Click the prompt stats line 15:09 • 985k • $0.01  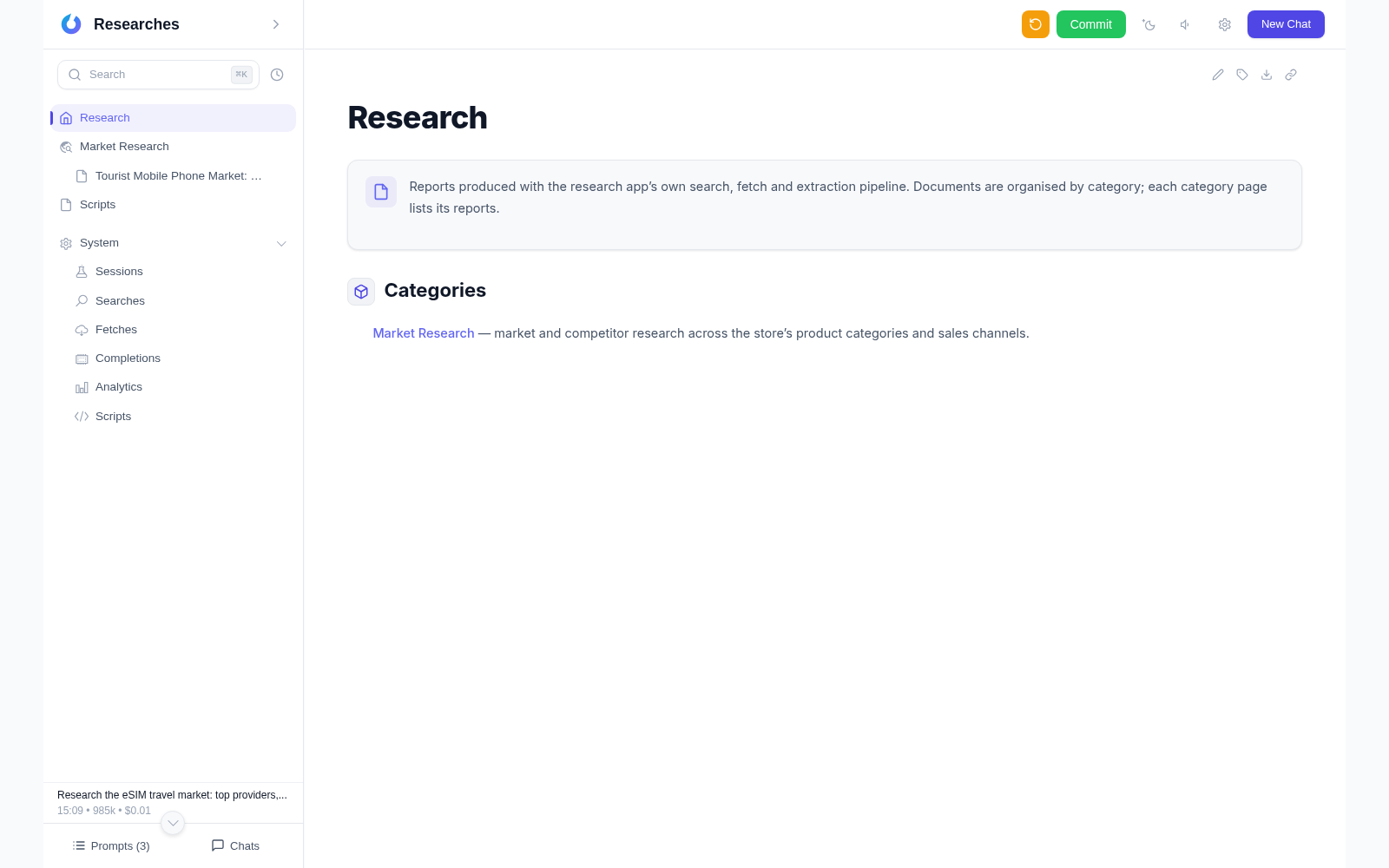coord(104,811)
